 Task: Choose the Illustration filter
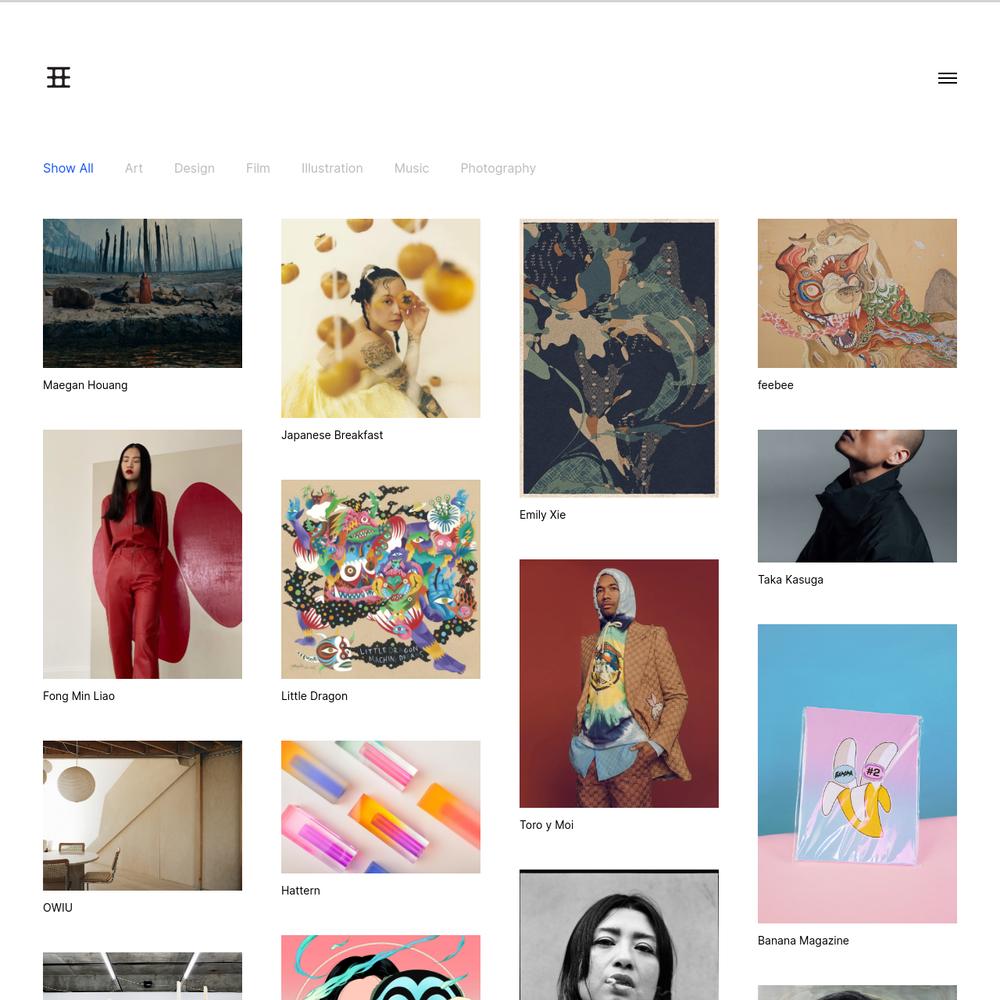[x=332, y=168]
